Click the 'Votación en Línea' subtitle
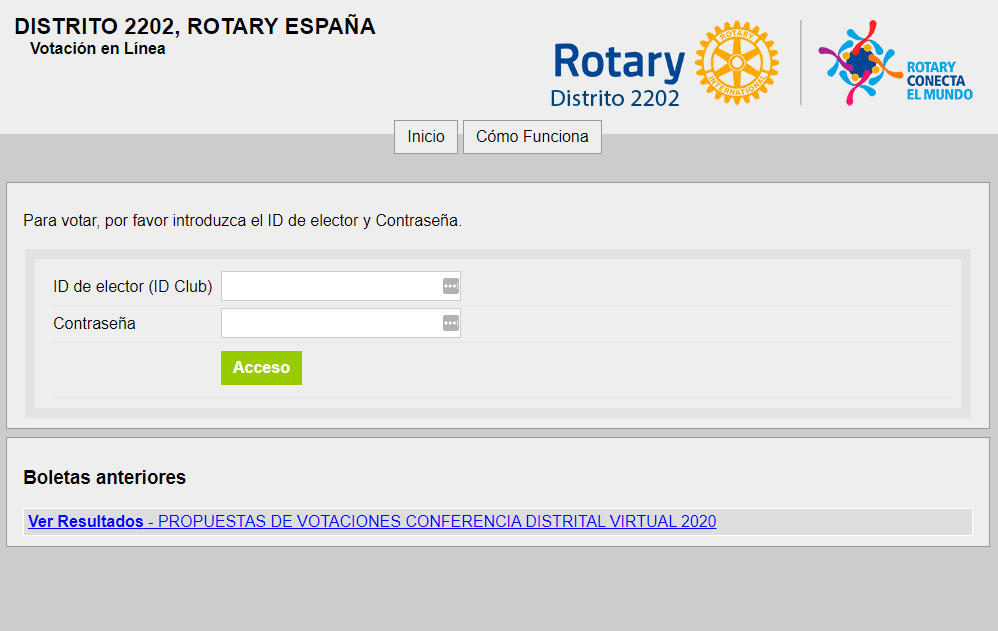Viewport: 998px width, 631px height. [x=98, y=48]
